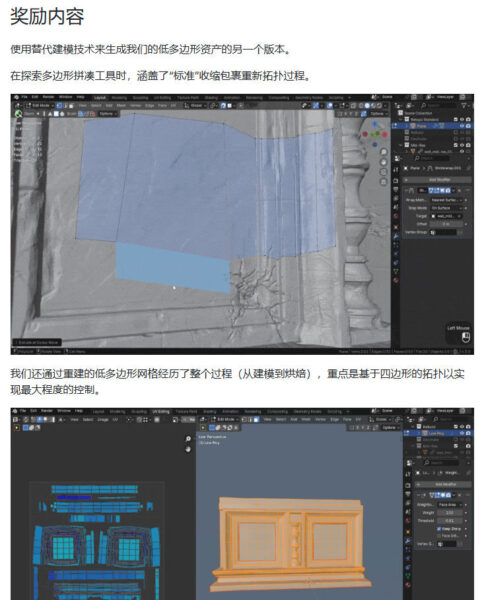Open Object Data tab in upper properties editor
The image size is (484, 600).
396,271
